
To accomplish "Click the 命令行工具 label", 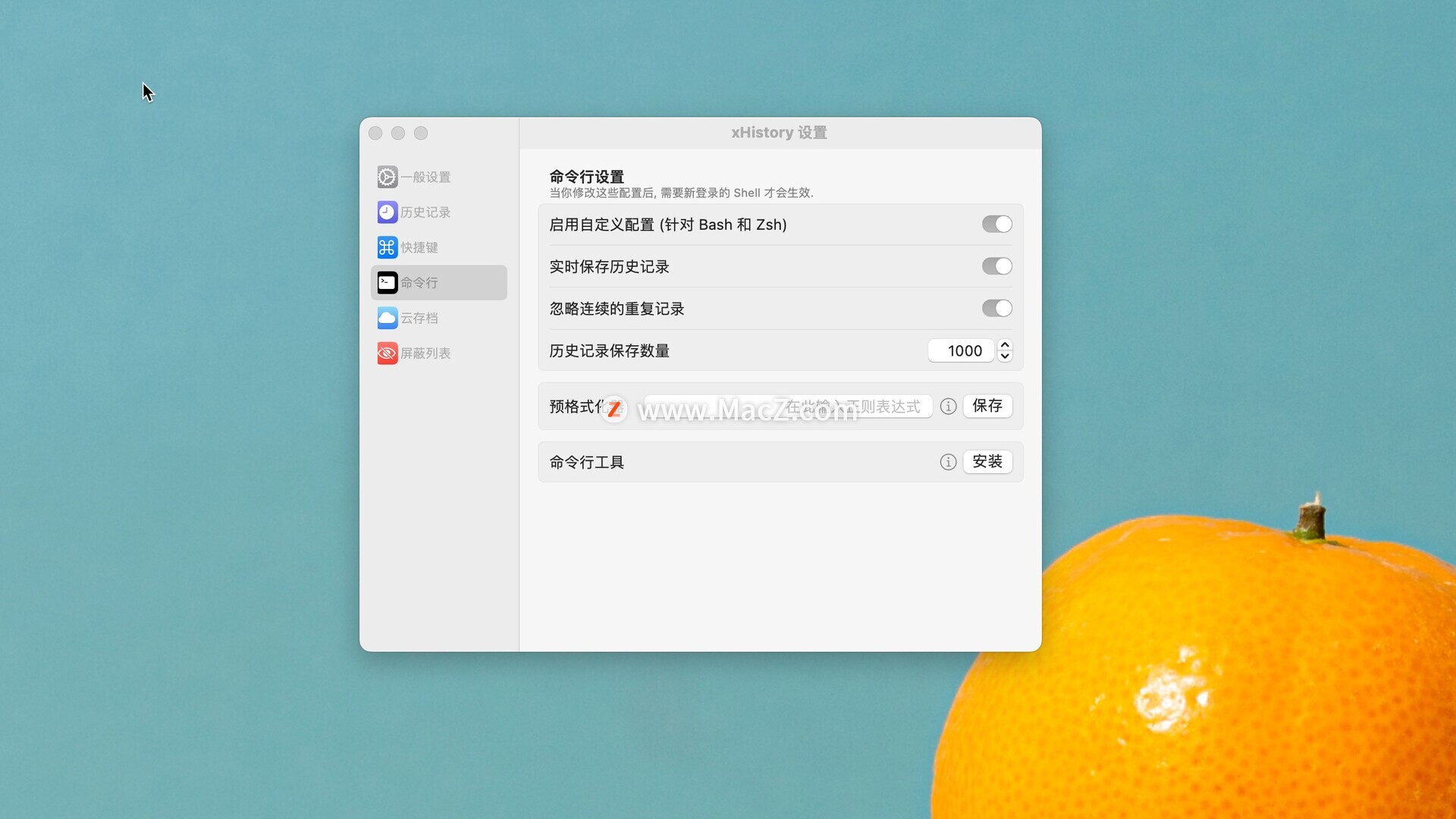I will 587,462.
